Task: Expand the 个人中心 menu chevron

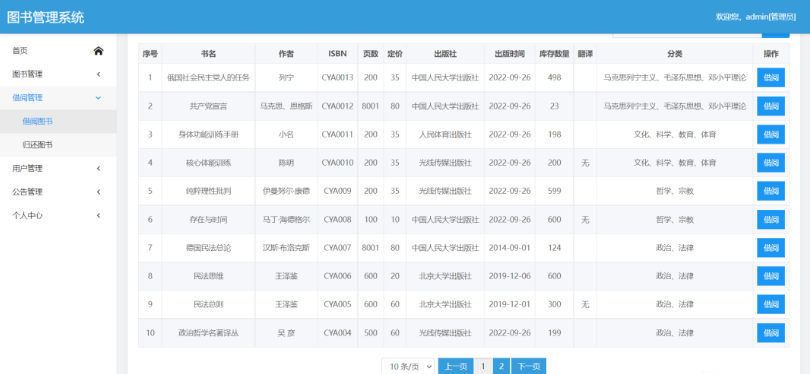Action: click(98, 215)
